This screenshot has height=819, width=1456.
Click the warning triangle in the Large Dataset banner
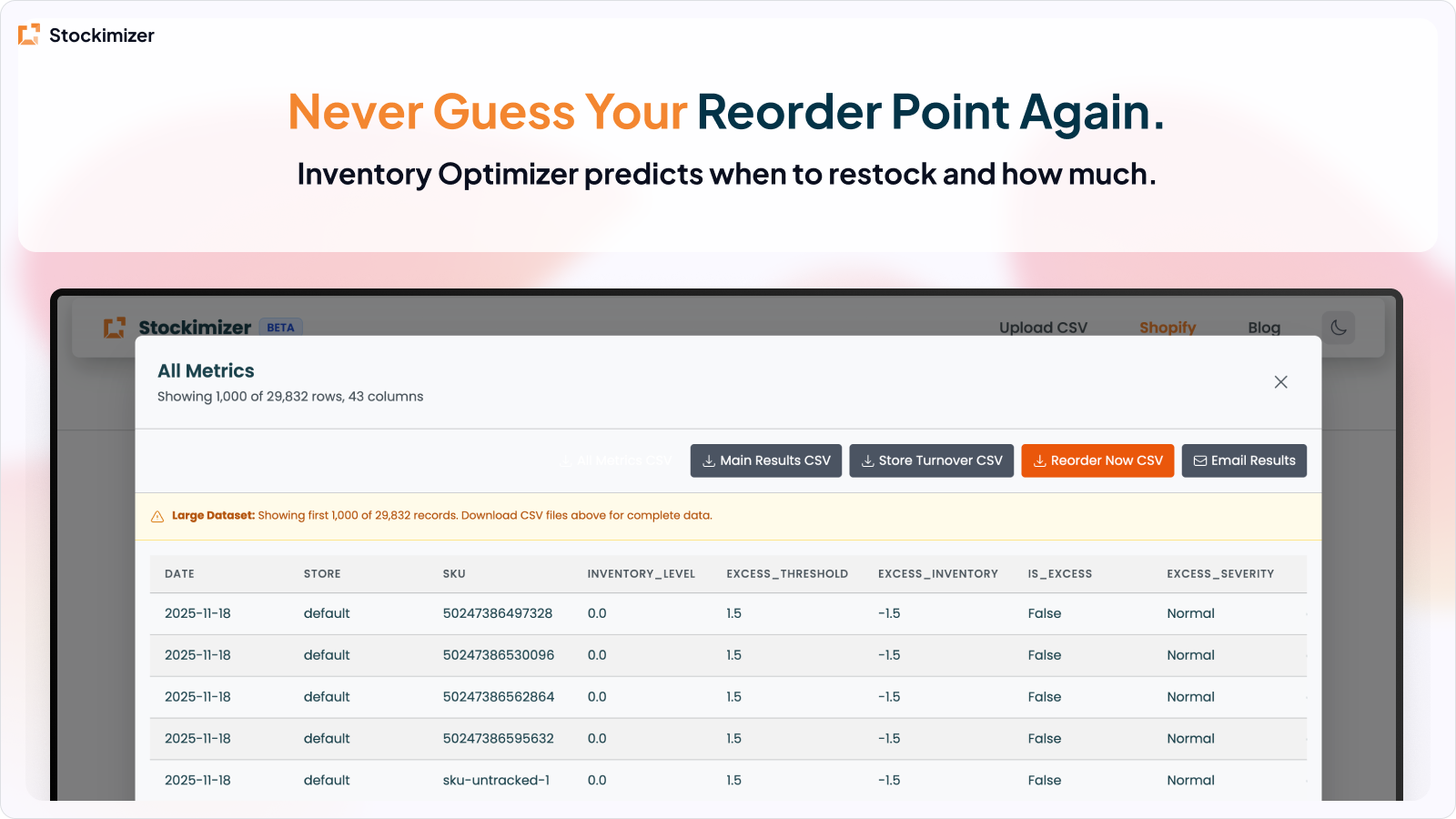157,516
